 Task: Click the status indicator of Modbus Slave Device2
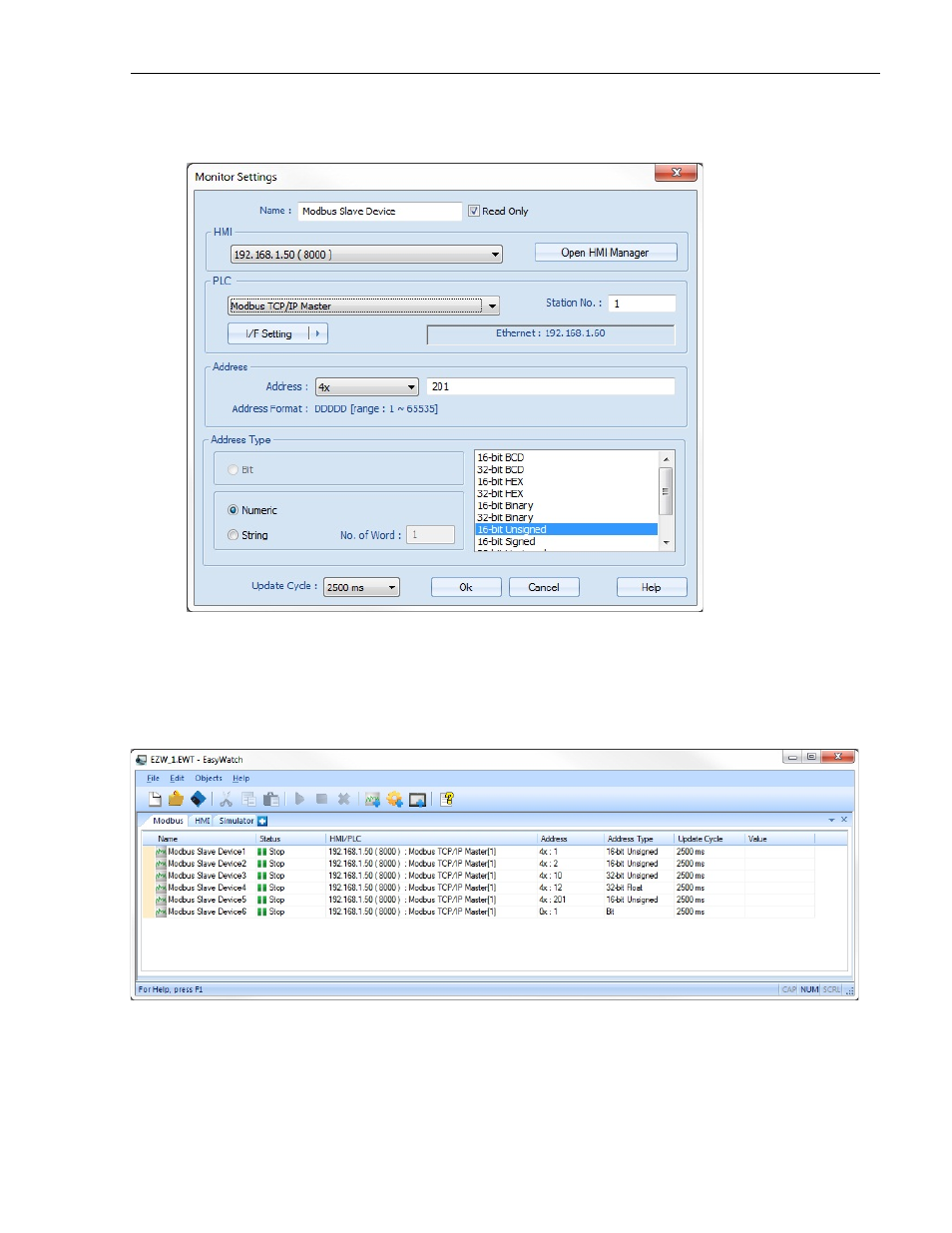coord(262,864)
